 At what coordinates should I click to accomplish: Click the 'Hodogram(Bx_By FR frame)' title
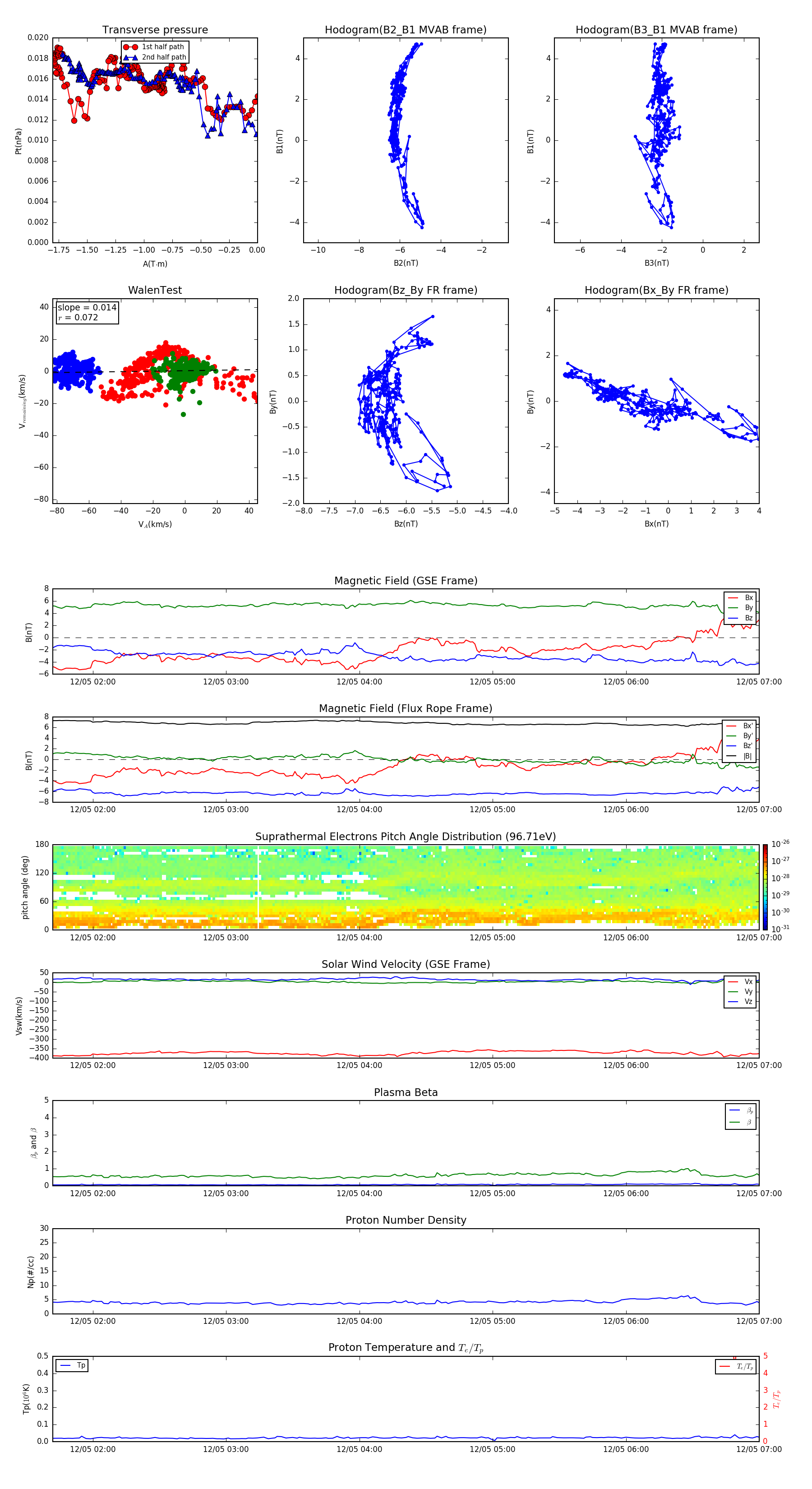[656, 290]
